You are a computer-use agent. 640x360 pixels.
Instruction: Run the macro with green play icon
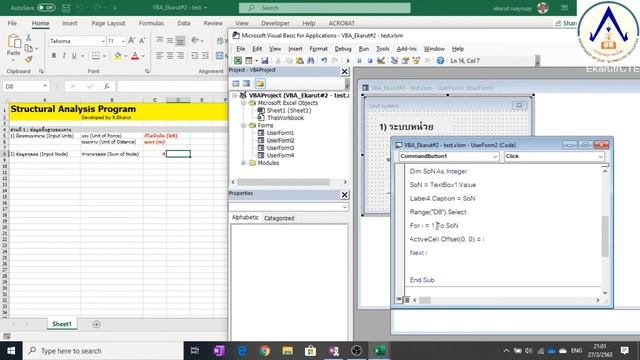pos(348,61)
